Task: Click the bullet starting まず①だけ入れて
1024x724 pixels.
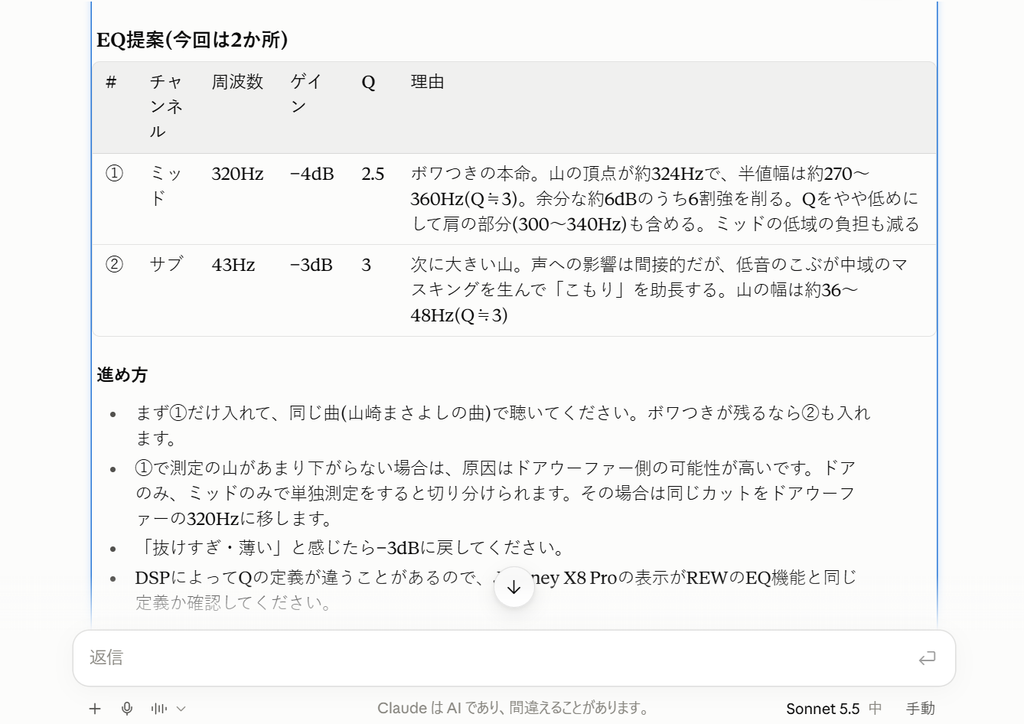Action: tap(502, 426)
